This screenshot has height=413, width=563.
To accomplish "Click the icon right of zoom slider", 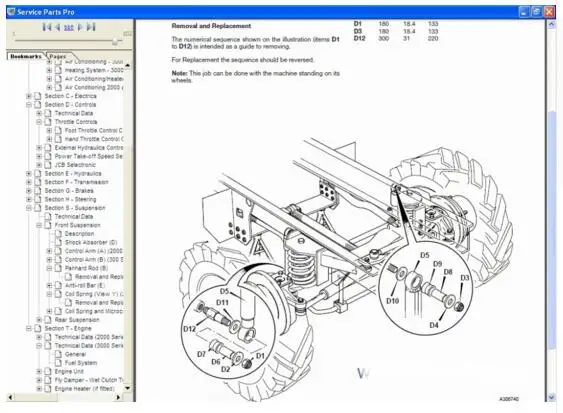I will [127, 34].
